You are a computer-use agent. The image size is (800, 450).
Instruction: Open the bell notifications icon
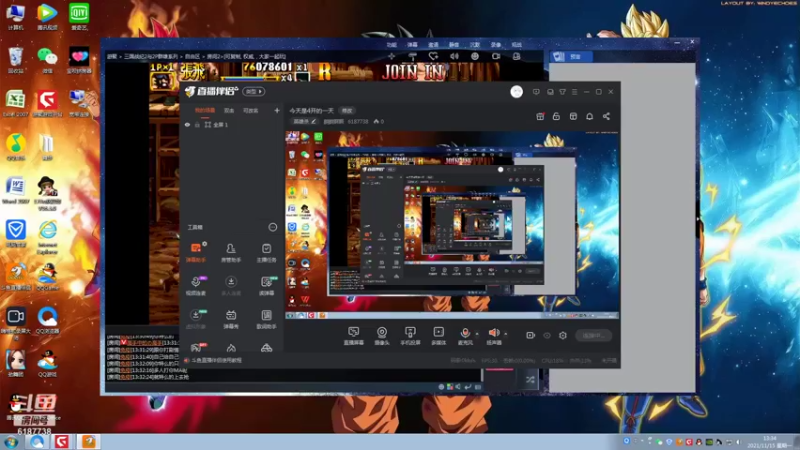coord(589,116)
